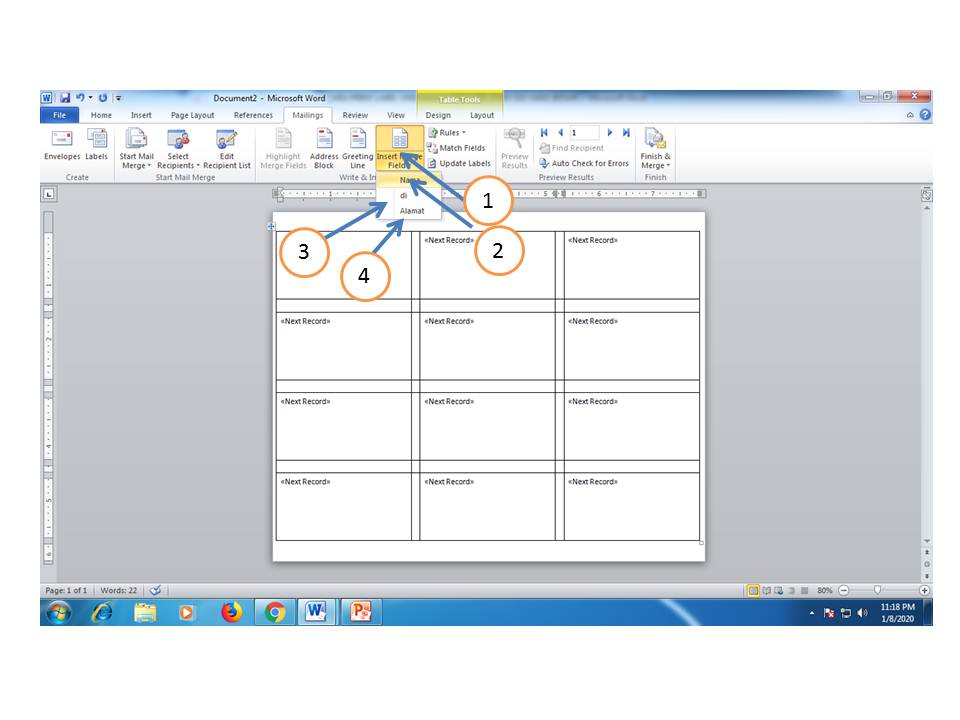This screenshot has width=960, height=720.
Task: Click Update Labels
Action: pos(459,163)
